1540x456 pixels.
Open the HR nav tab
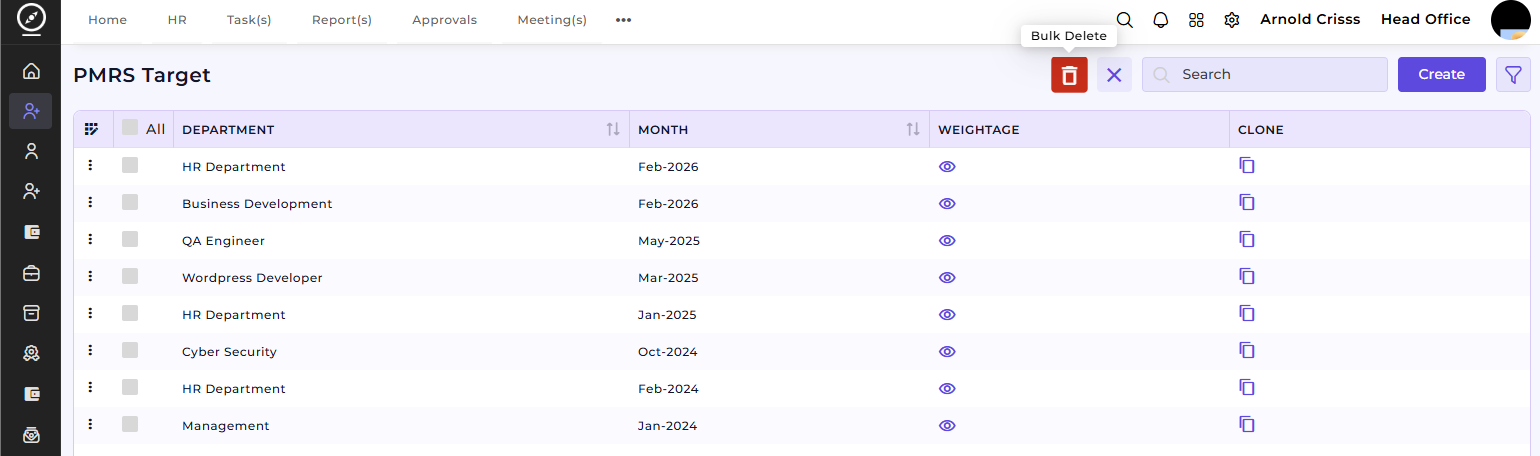[x=177, y=20]
